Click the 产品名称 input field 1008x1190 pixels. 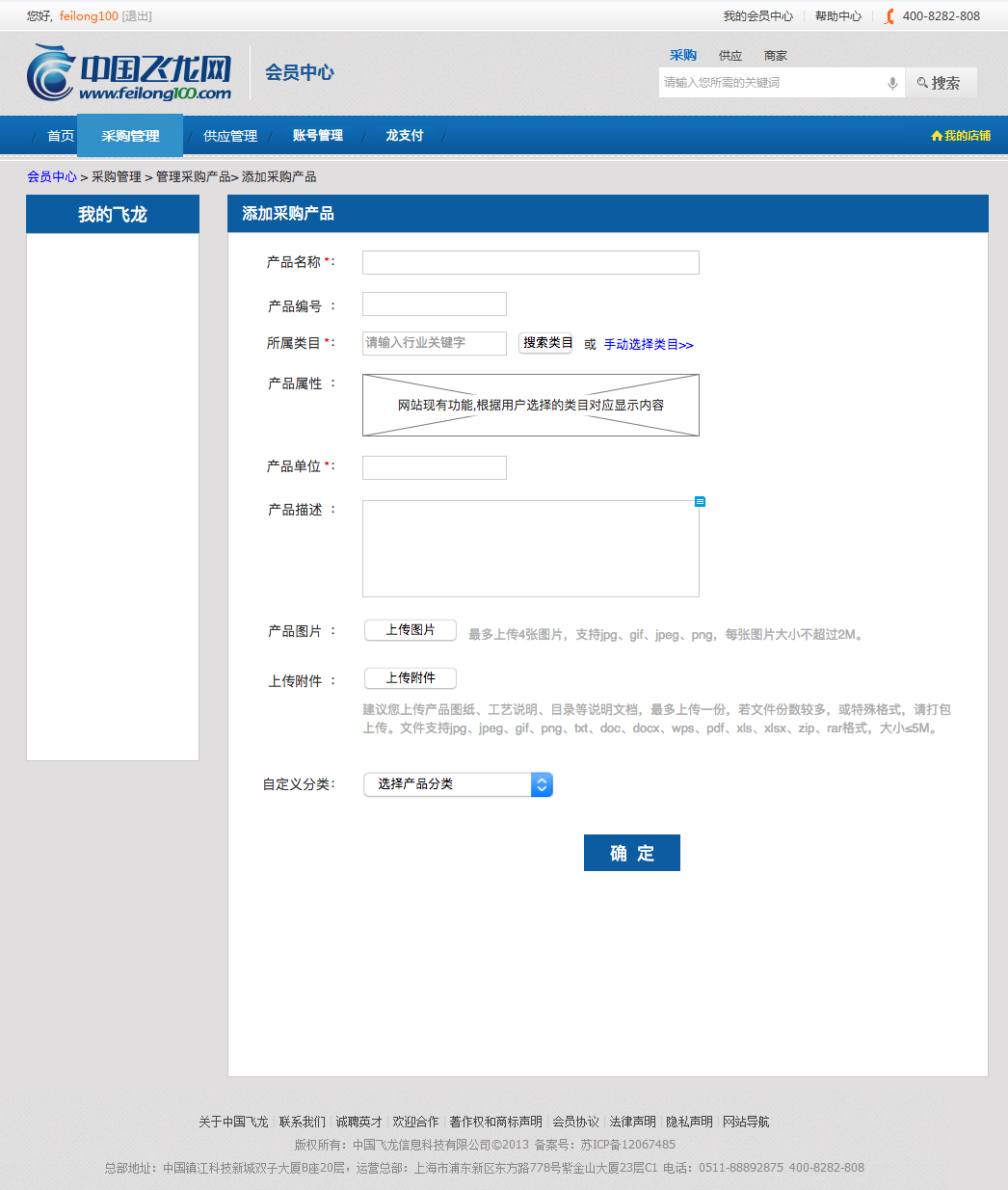[531, 262]
